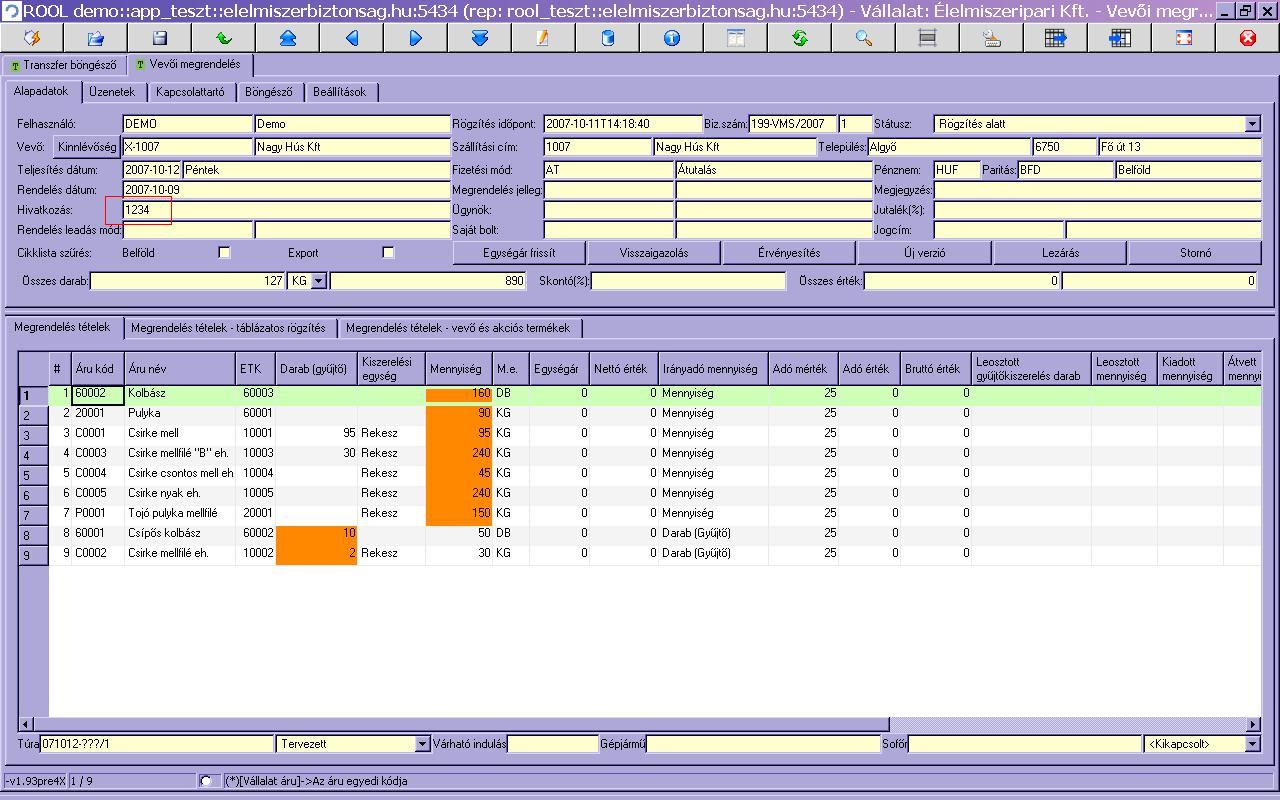This screenshot has width=1280, height=800.
Task: Click the pencil edit note icon
Action: (544, 38)
